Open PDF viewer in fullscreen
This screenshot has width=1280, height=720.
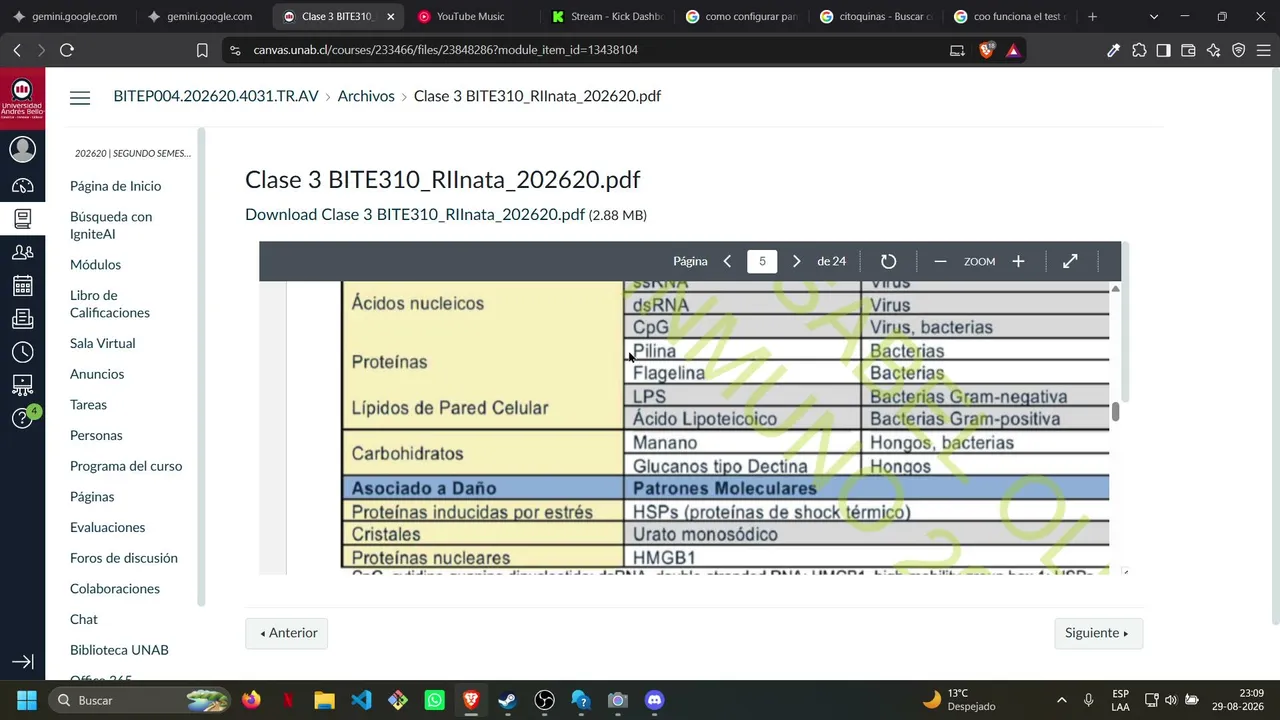[x=1070, y=261]
